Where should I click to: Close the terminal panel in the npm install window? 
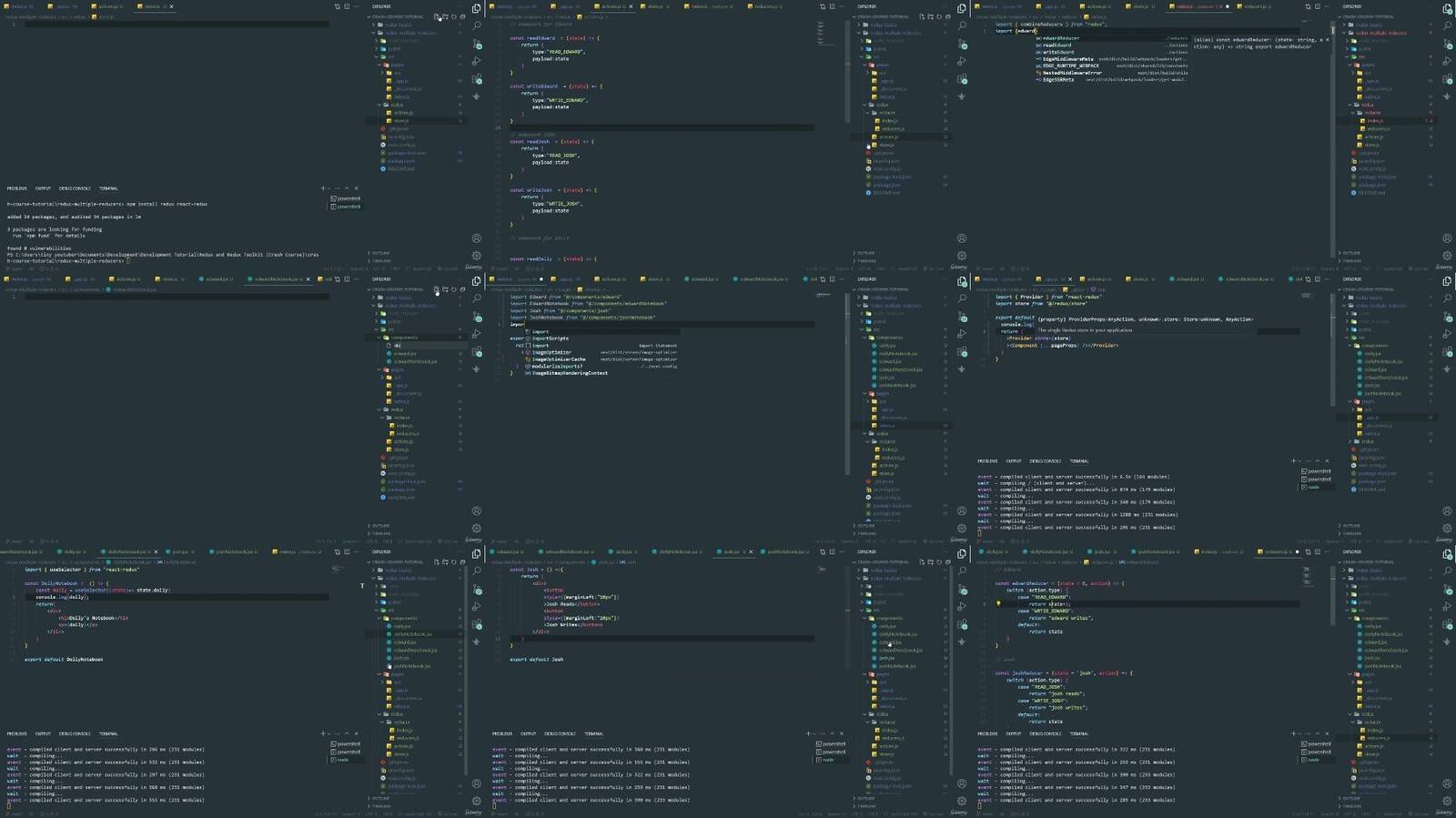[x=355, y=188]
